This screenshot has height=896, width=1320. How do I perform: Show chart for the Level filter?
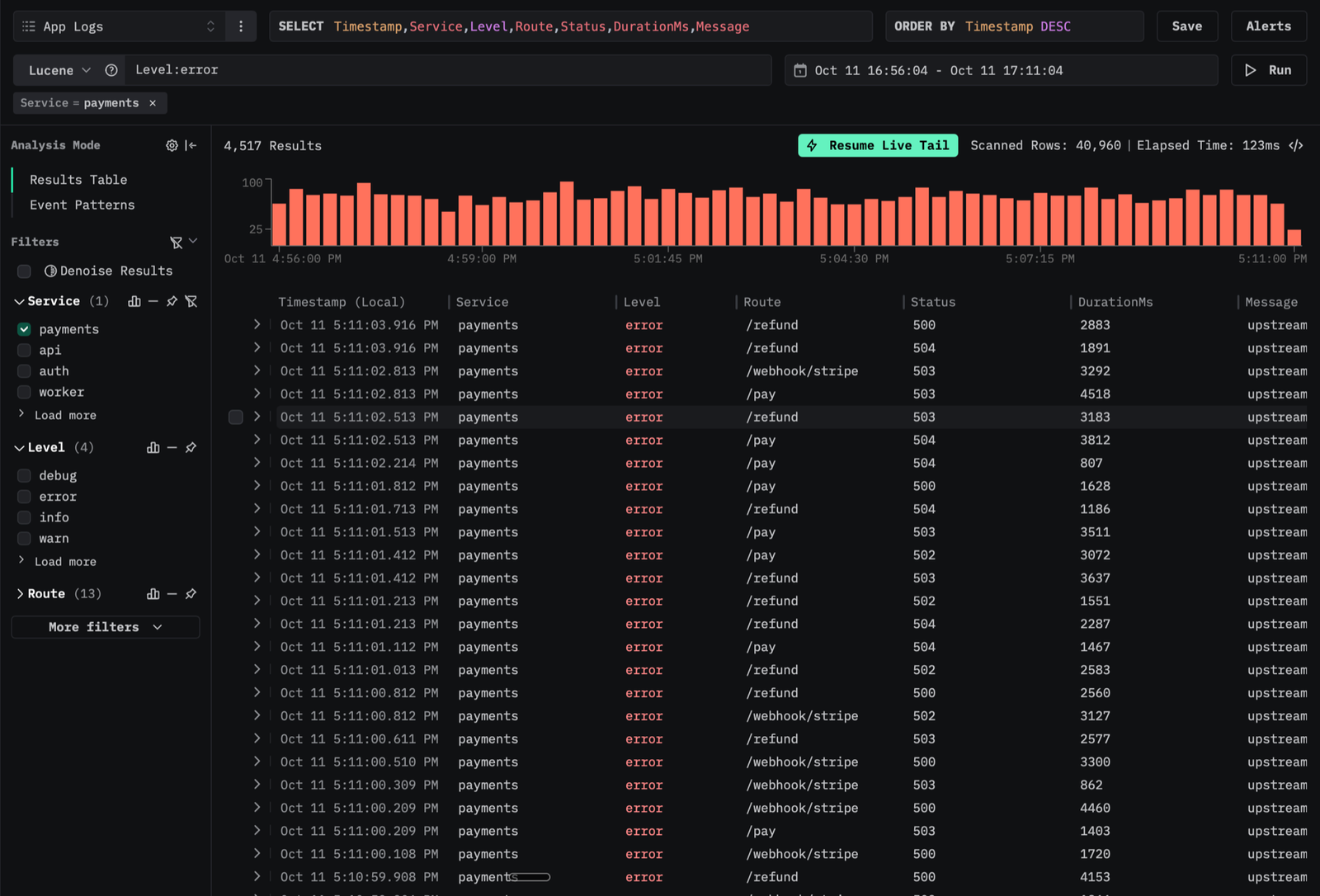(153, 447)
